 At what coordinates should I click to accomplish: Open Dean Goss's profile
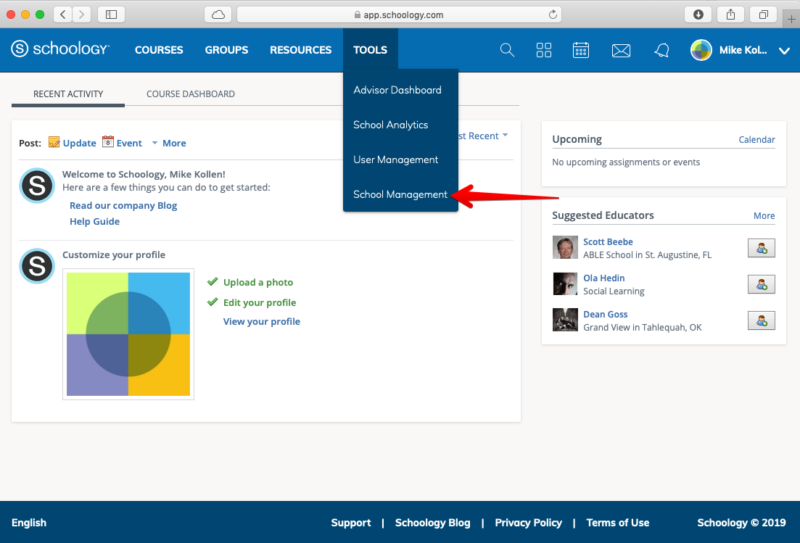(606, 314)
